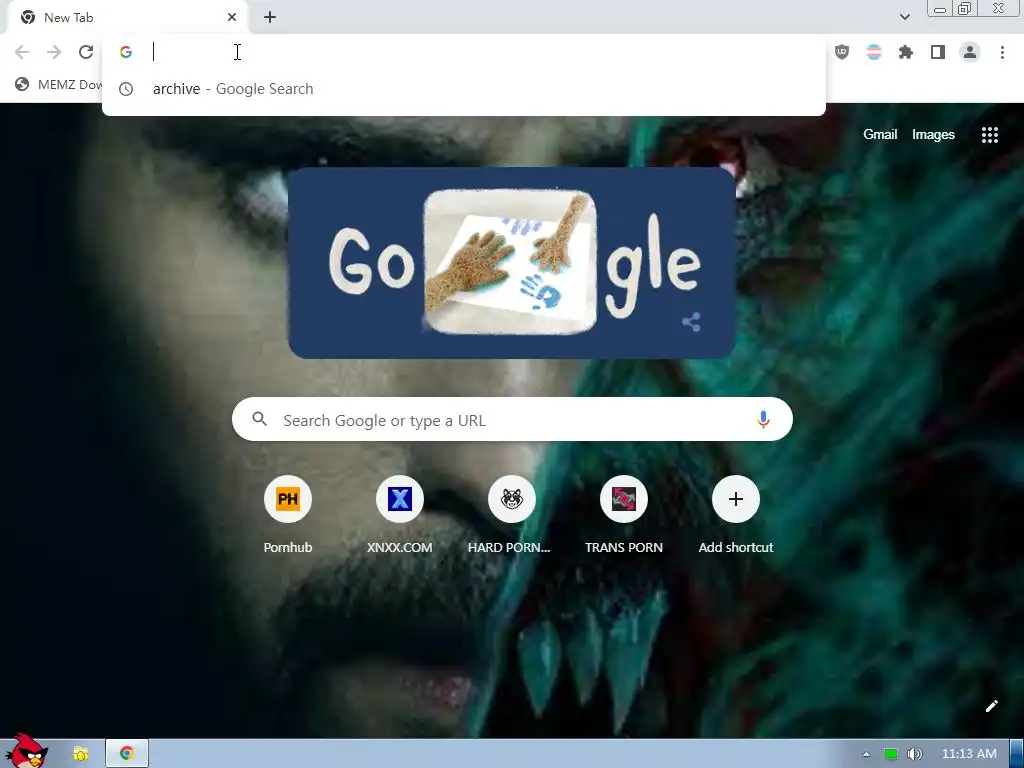This screenshot has height=768, width=1024.
Task: Open Chrome's three-dot menu
Action: 1002,52
